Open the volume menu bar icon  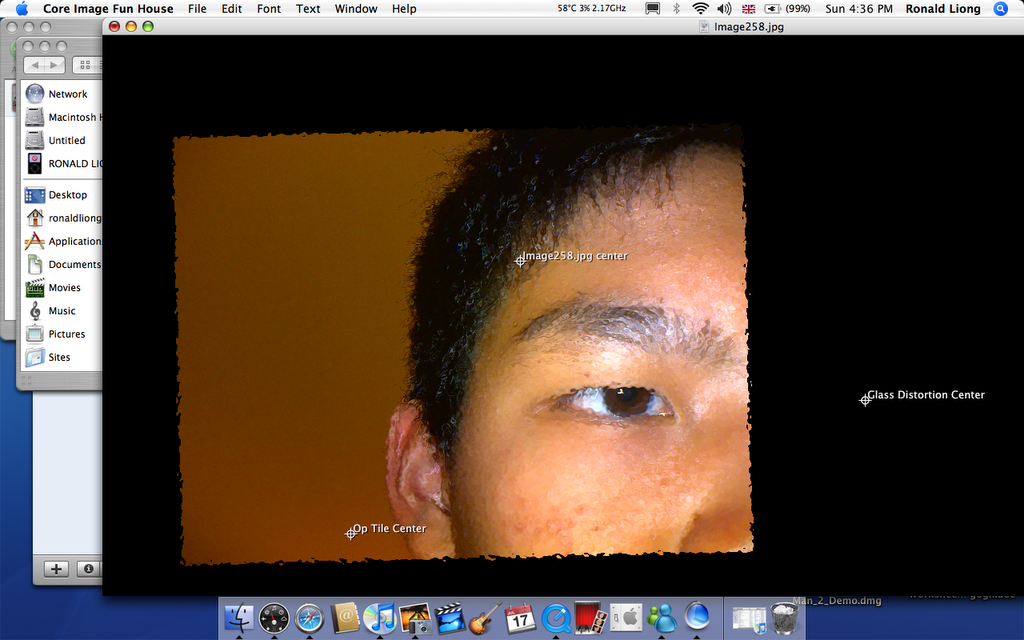724,8
